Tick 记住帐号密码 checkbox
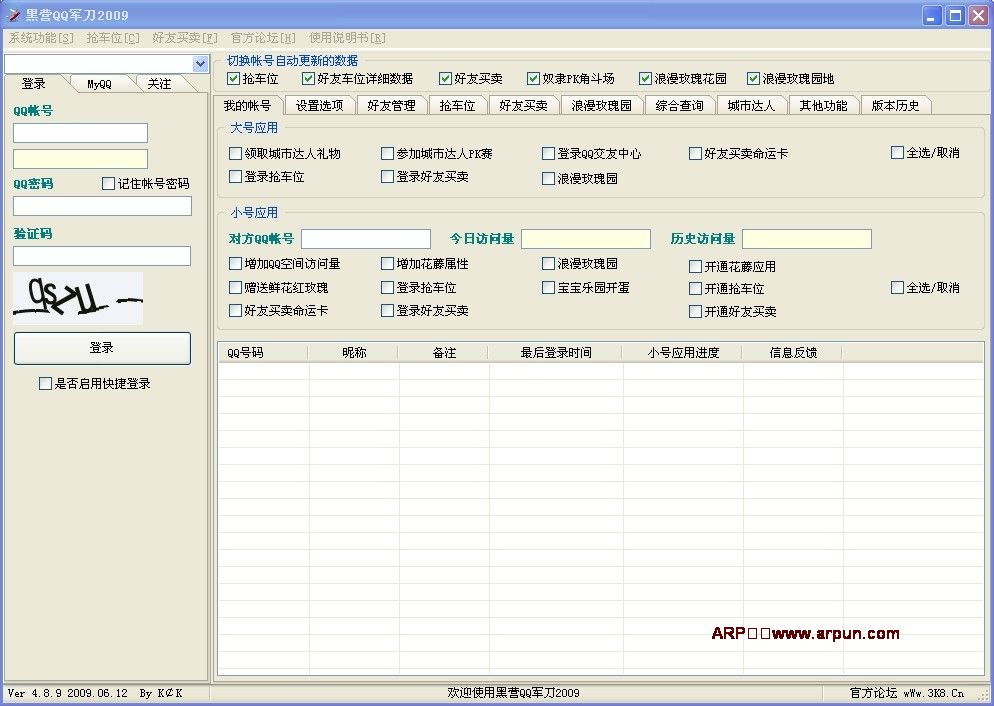Viewport: 994px width, 706px height. tap(108, 184)
